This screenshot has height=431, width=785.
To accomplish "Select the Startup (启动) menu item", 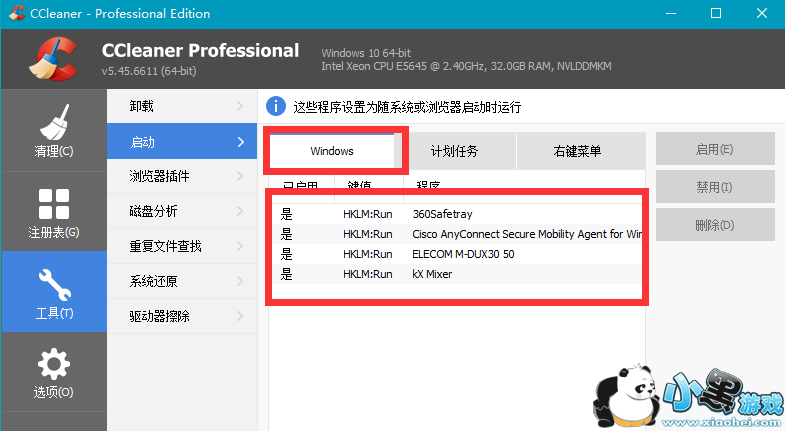I will (182, 142).
